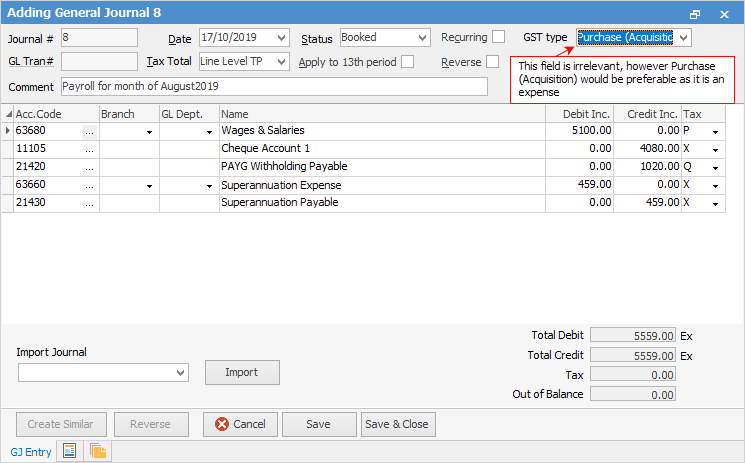
Task: Click into the Comment text field
Action: (x=273, y=87)
